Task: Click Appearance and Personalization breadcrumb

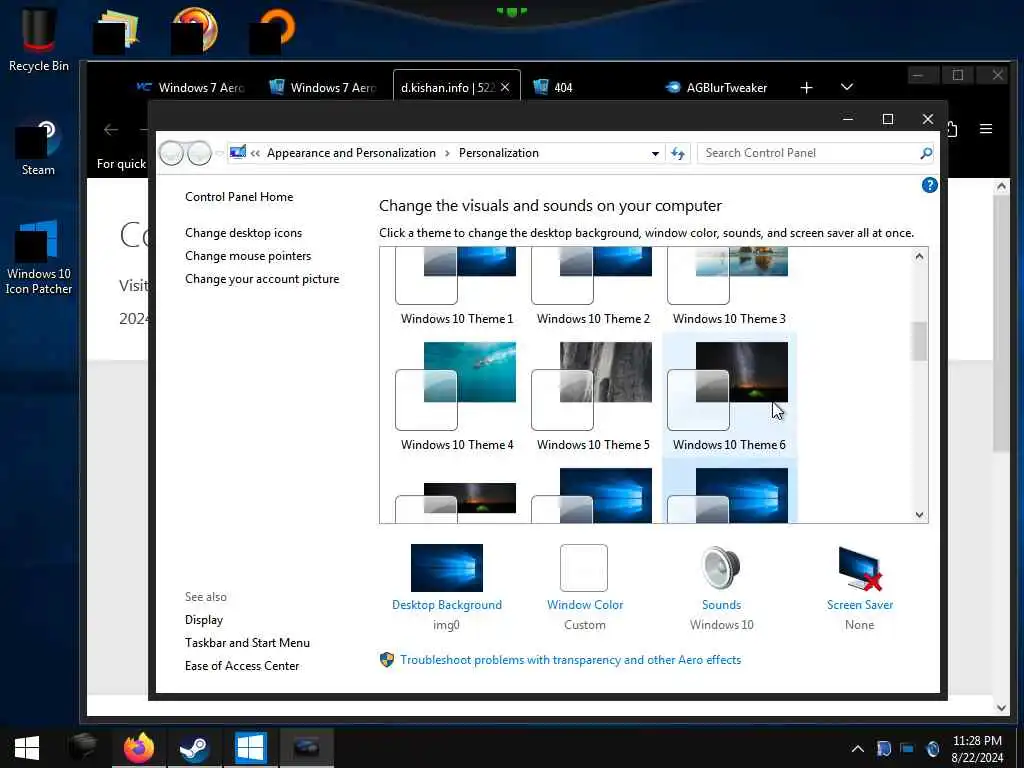Action: [351, 153]
